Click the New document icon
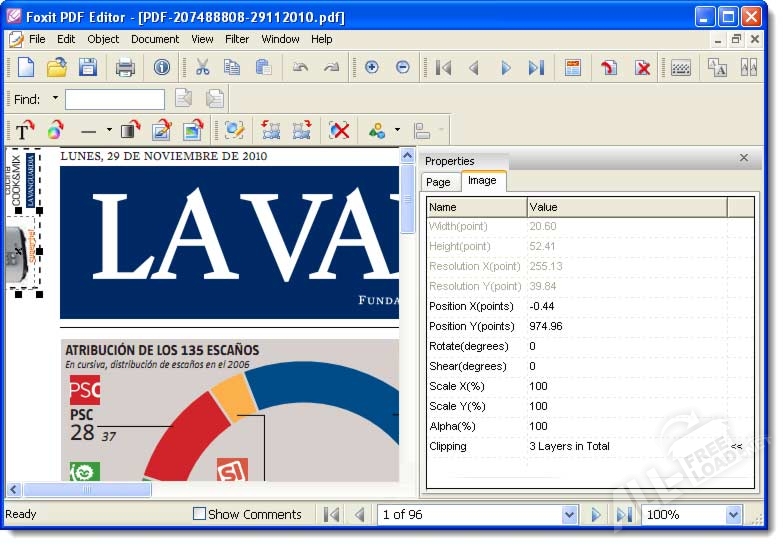783x545 pixels. (25, 67)
